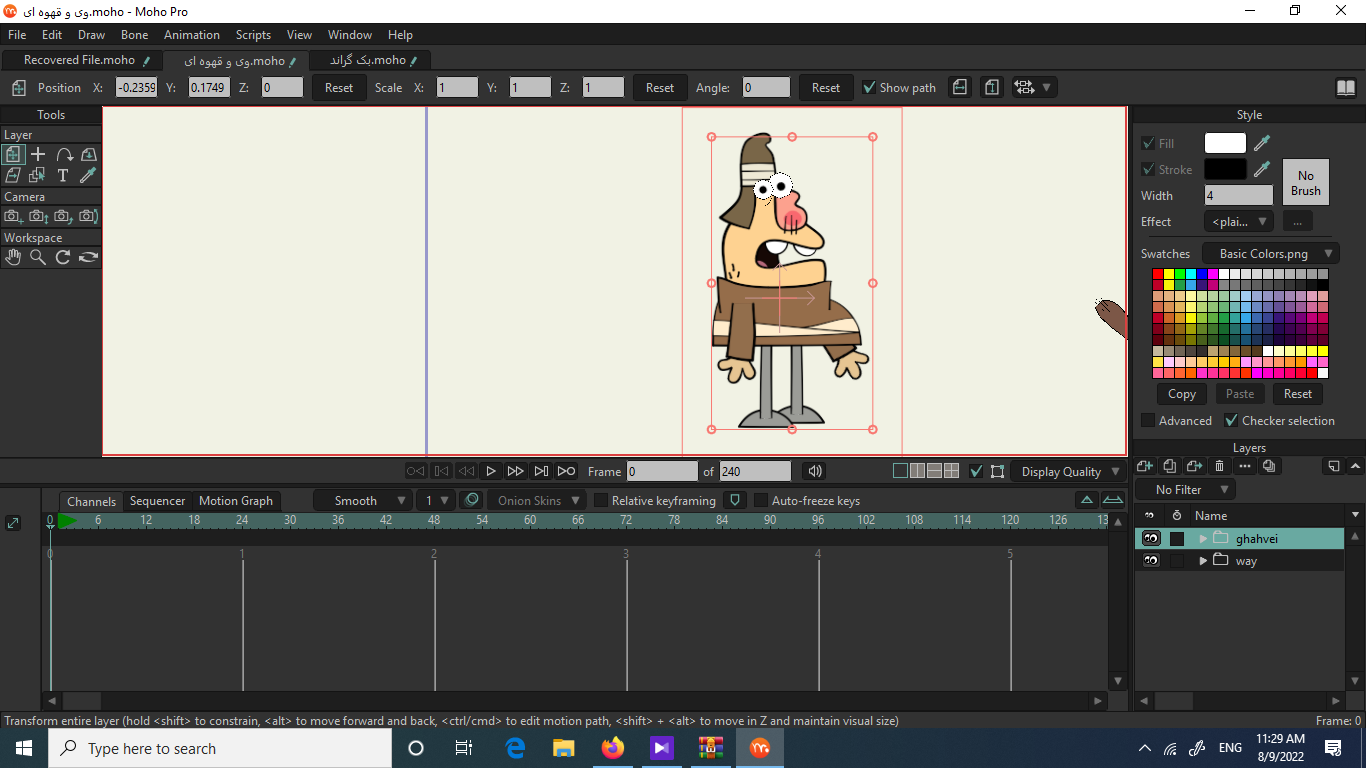Screen dimensions: 1366x768
Task: Select the Pan Workspace hand tool
Action: [13, 257]
